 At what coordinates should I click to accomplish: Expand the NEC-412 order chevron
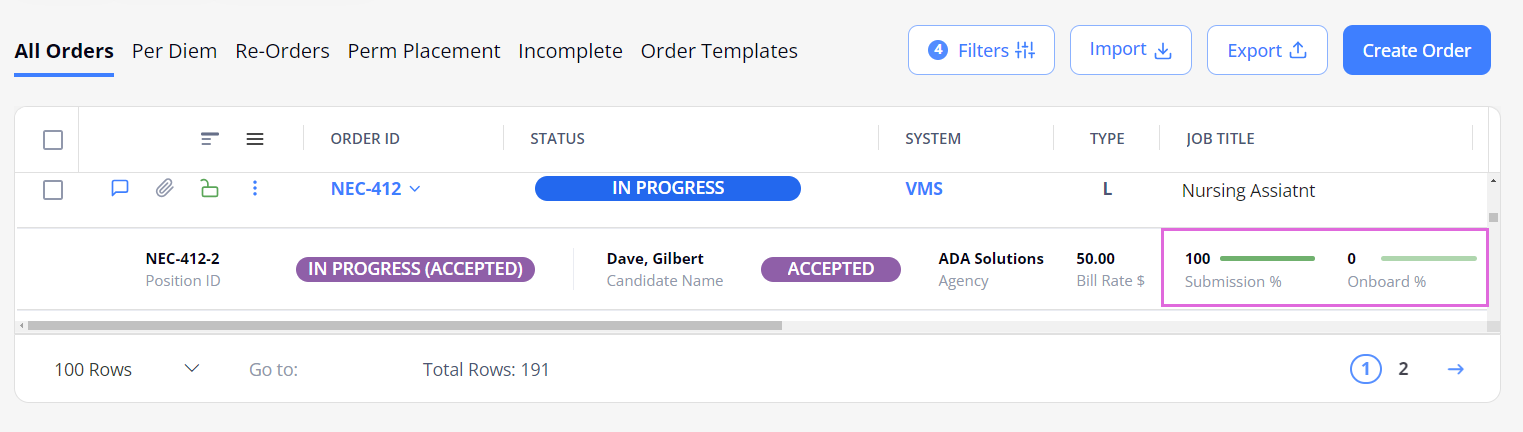coord(415,189)
